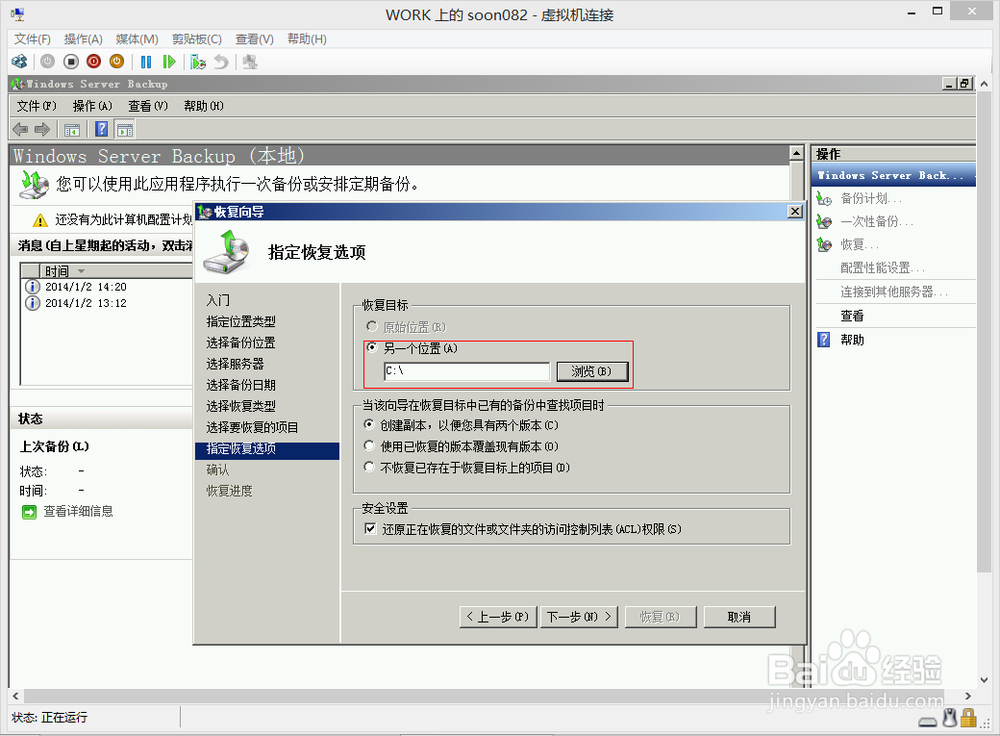Click Next (下一步) button
Viewport: 1000px width, 736px height.
[x=579, y=617]
